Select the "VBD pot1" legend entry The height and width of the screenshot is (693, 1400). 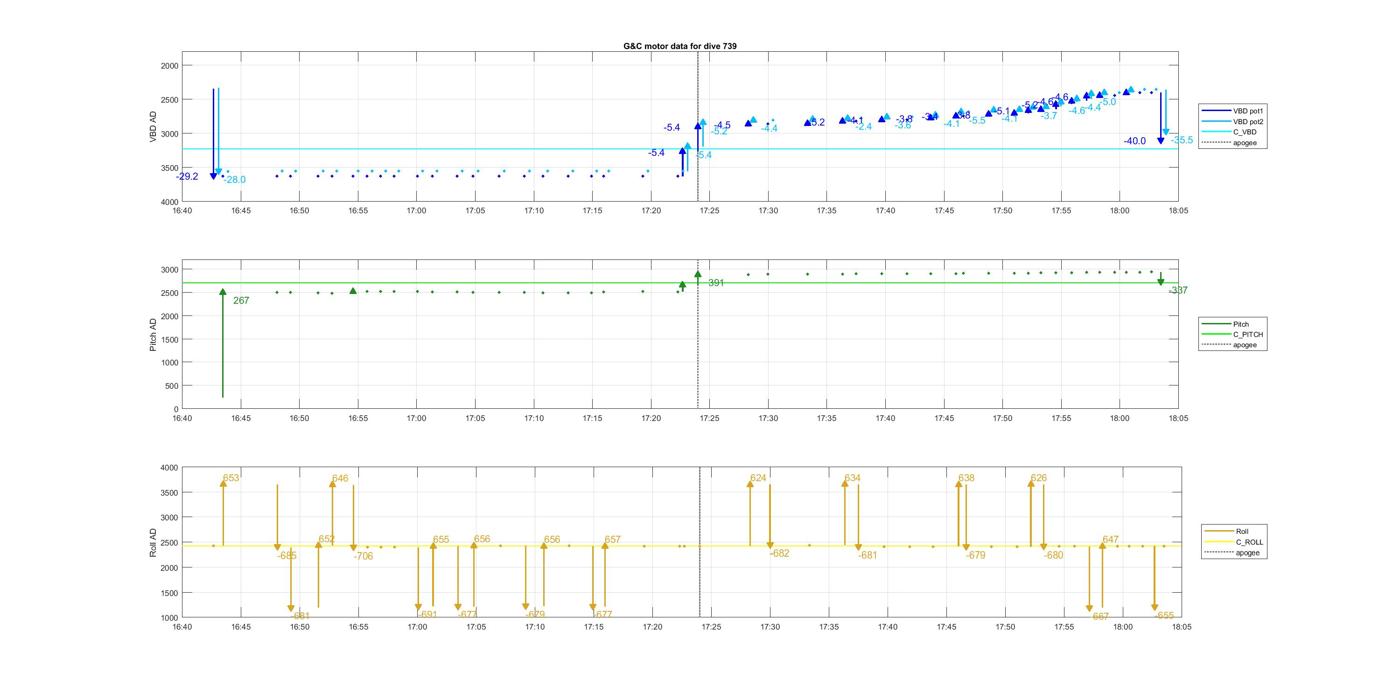pyautogui.click(x=1234, y=112)
